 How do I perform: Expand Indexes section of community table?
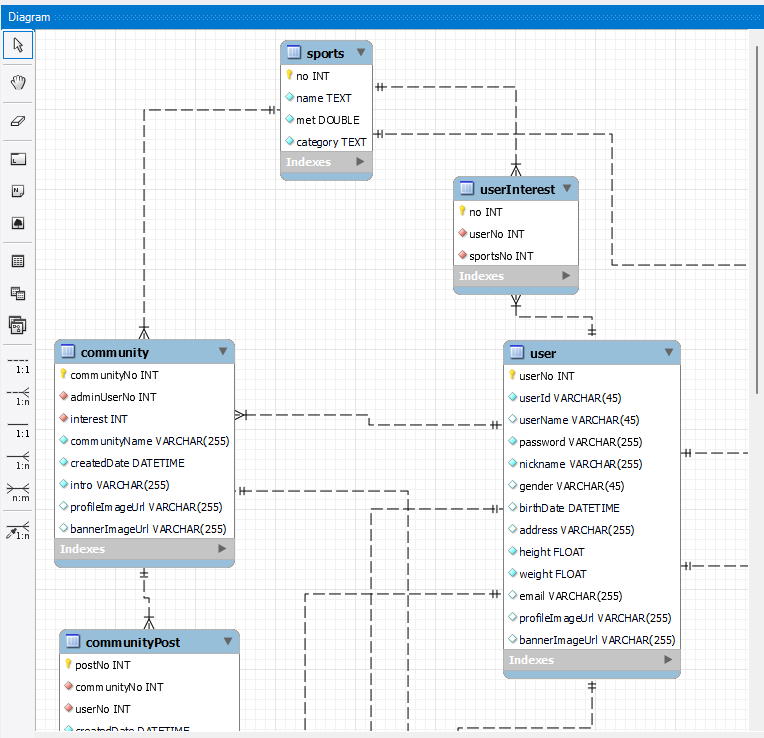tap(222, 549)
